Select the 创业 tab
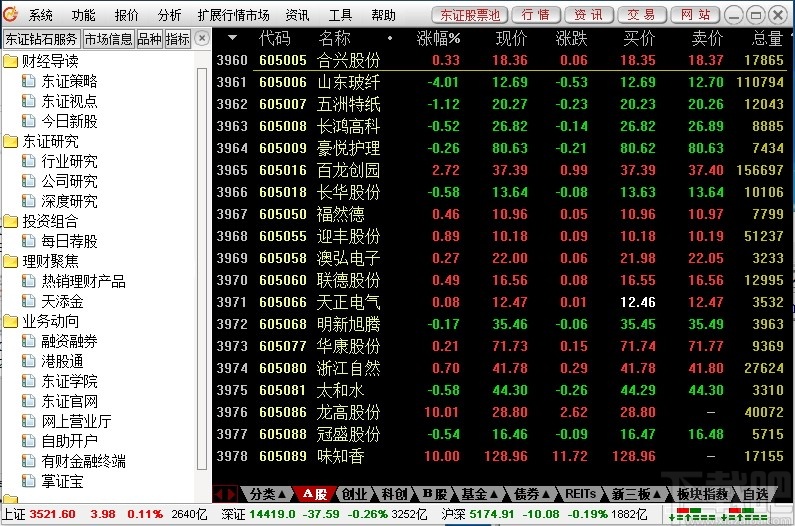 coord(354,494)
